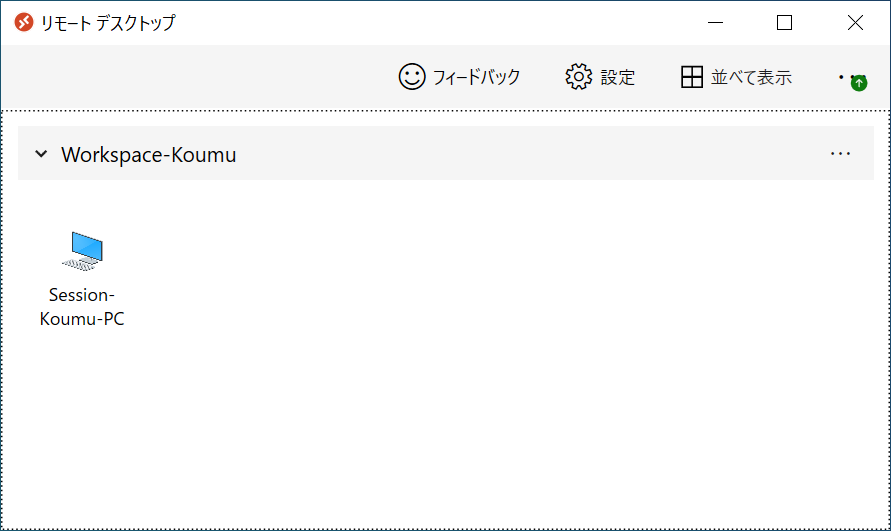
Task: Collapse the Workspace-Koumu group chevron
Action: click(x=41, y=154)
